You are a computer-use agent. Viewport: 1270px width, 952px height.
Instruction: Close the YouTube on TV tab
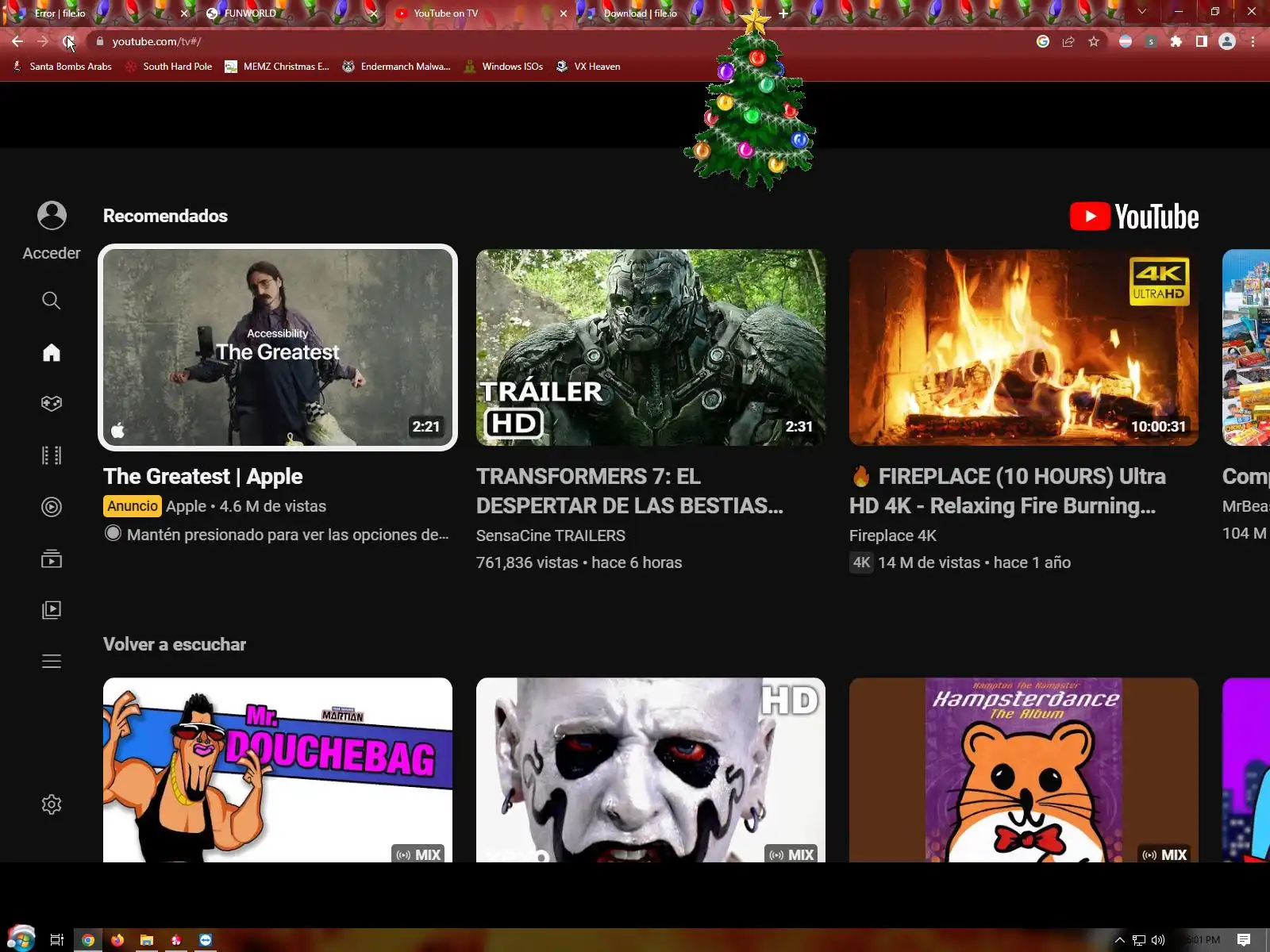(564, 13)
